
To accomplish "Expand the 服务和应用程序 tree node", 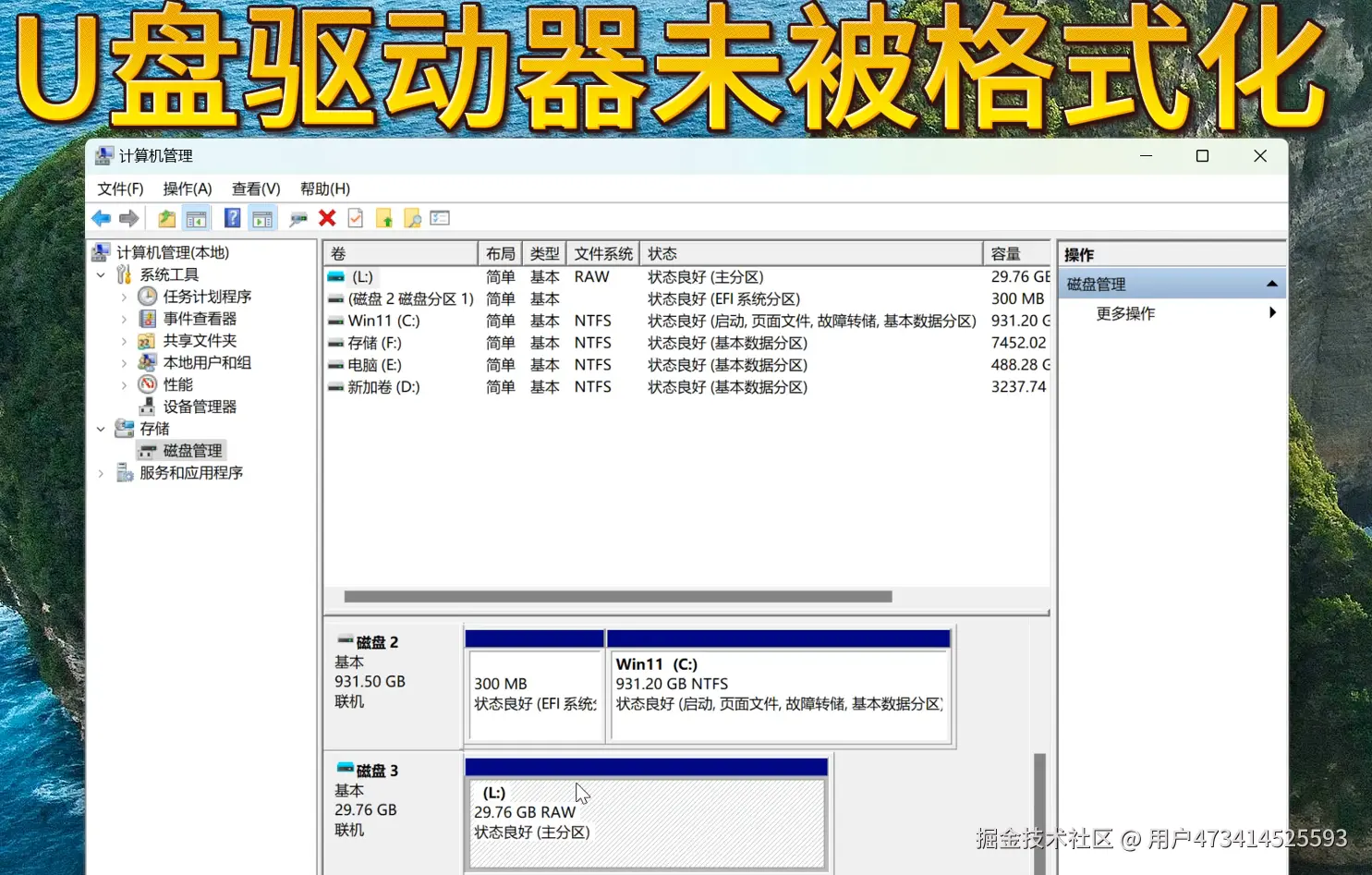I will [101, 472].
